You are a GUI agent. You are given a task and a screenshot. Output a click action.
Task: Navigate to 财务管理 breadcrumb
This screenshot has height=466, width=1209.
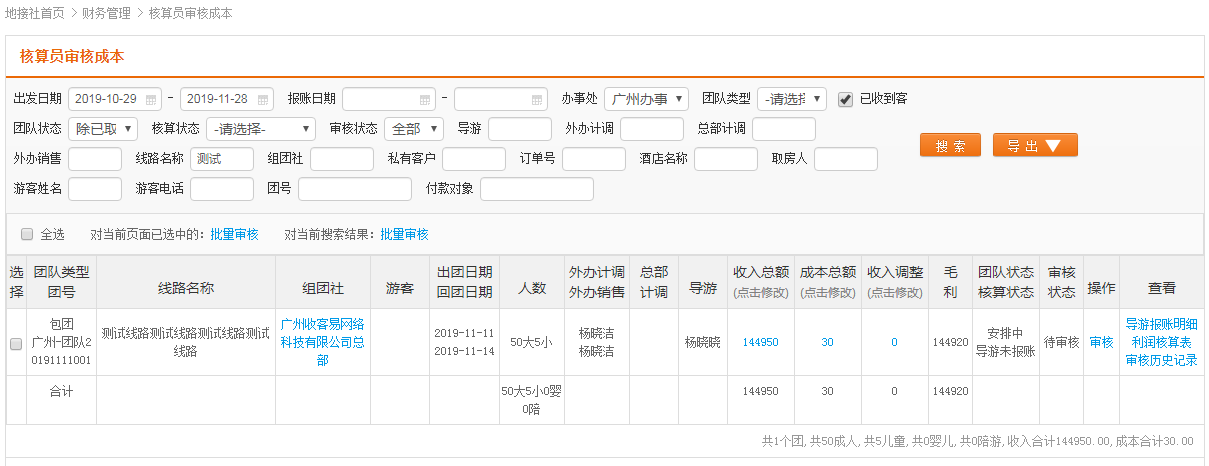click(107, 13)
